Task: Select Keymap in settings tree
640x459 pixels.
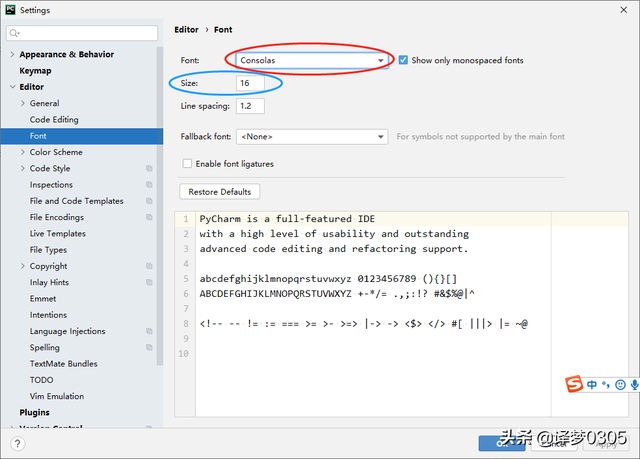Action: [36, 71]
